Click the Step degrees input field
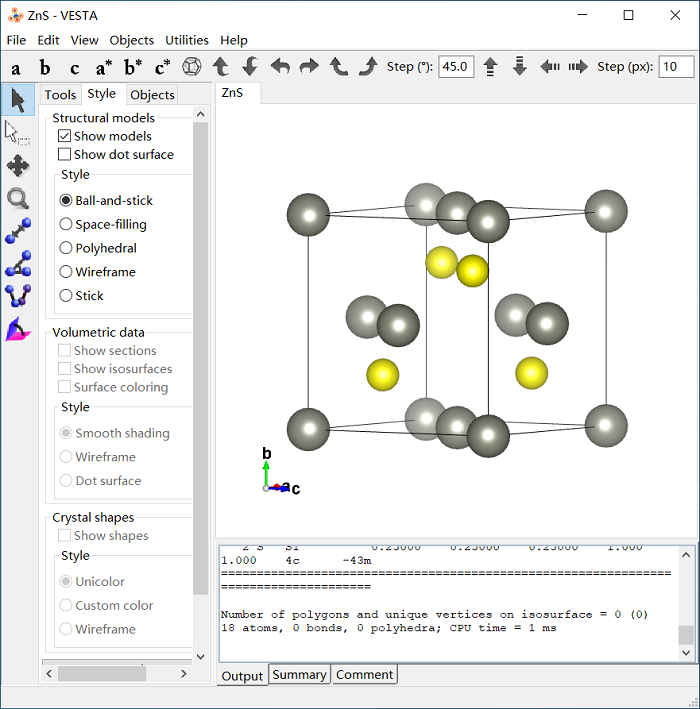The width and height of the screenshot is (700, 709). (x=456, y=67)
